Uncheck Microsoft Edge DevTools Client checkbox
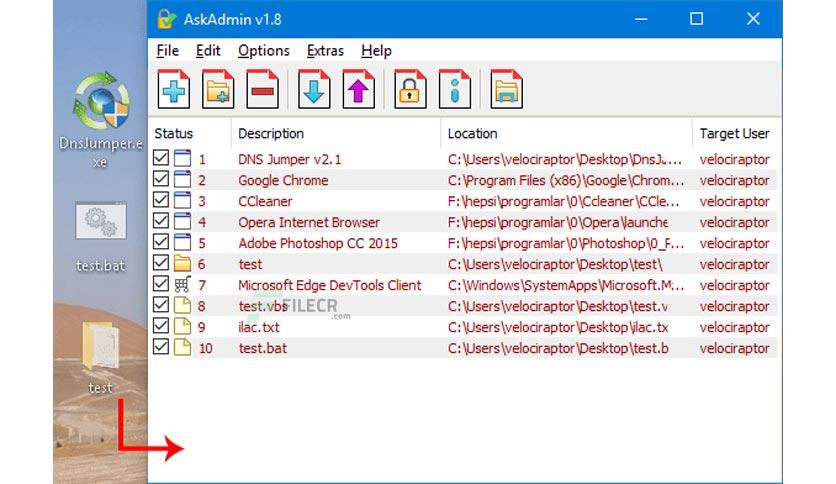This screenshot has width=836, height=484. click(x=160, y=284)
